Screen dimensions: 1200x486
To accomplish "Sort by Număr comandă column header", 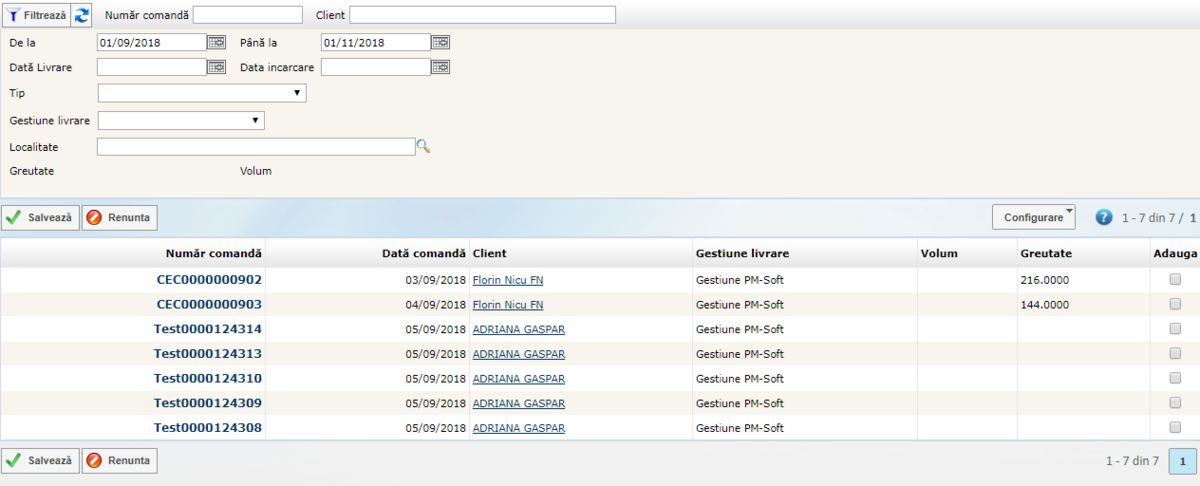I will pos(213,254).
